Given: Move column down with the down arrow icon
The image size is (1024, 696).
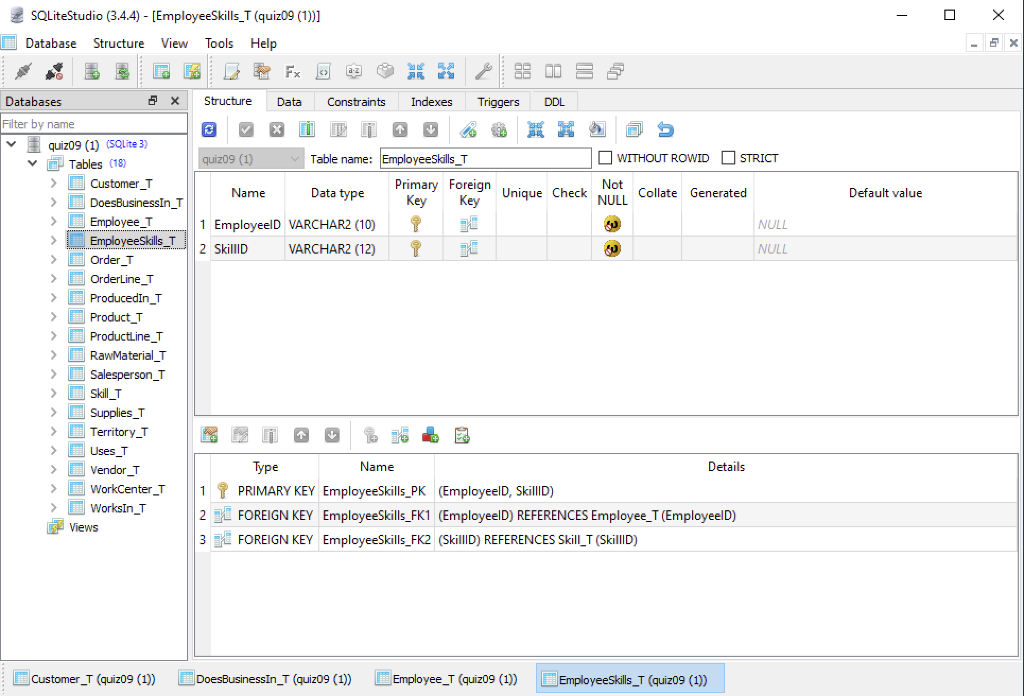Looking at the screenshot, I should pyautogui.click(x=430, y=129).
